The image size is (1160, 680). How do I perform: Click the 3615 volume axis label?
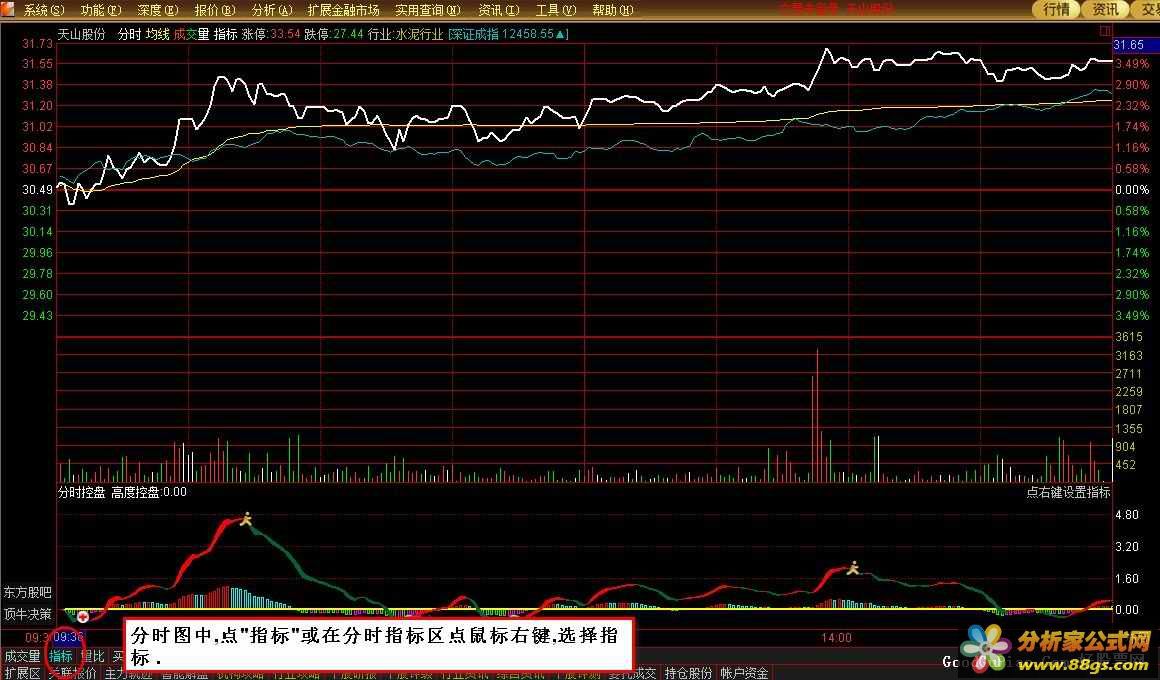(x=1129, y=337)
